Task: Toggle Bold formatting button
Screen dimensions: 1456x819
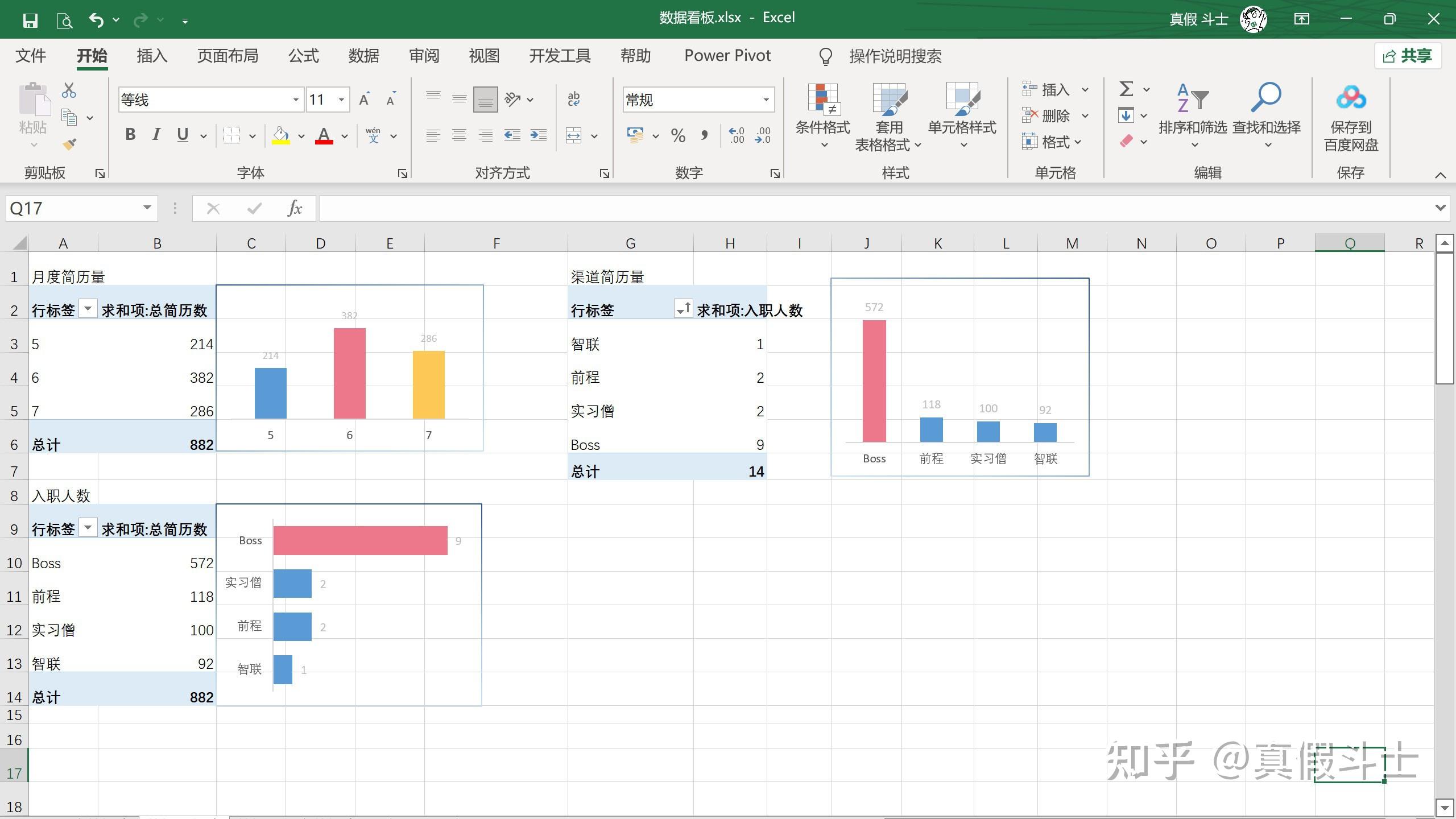Action: 130,135
